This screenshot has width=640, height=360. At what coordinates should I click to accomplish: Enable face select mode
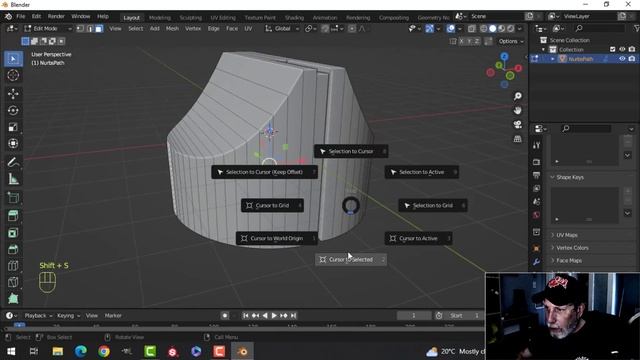pyautogui.click(x=99, y=29)
